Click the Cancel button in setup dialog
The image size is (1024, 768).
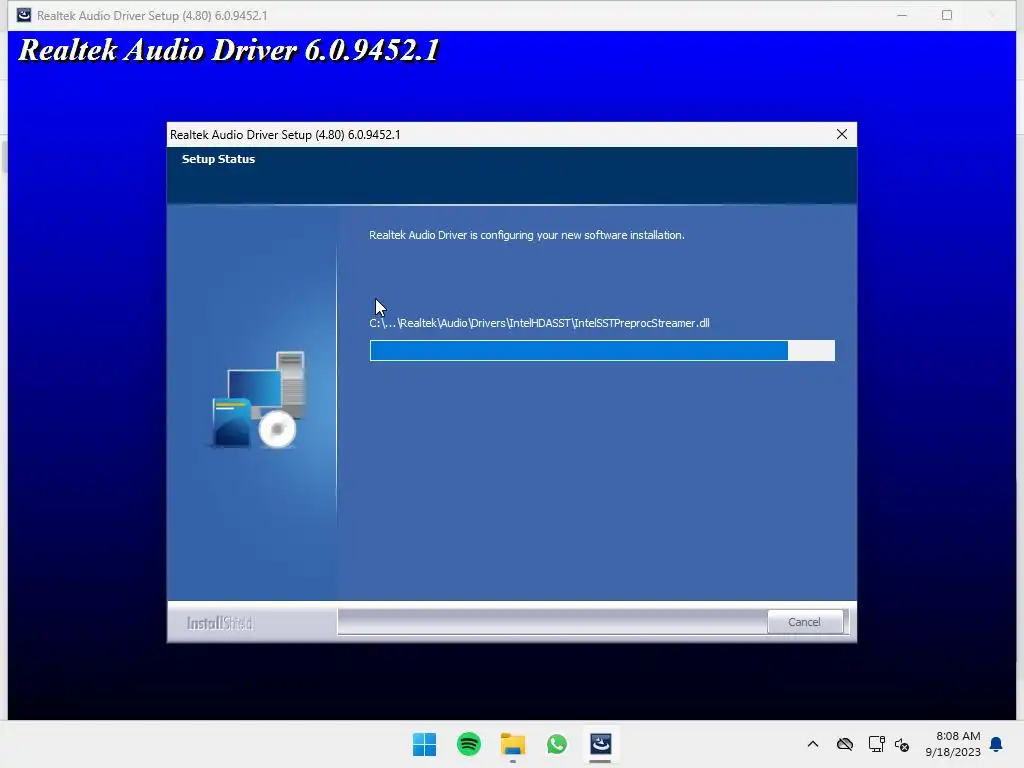pyautogui.click(x=805, y=622)
